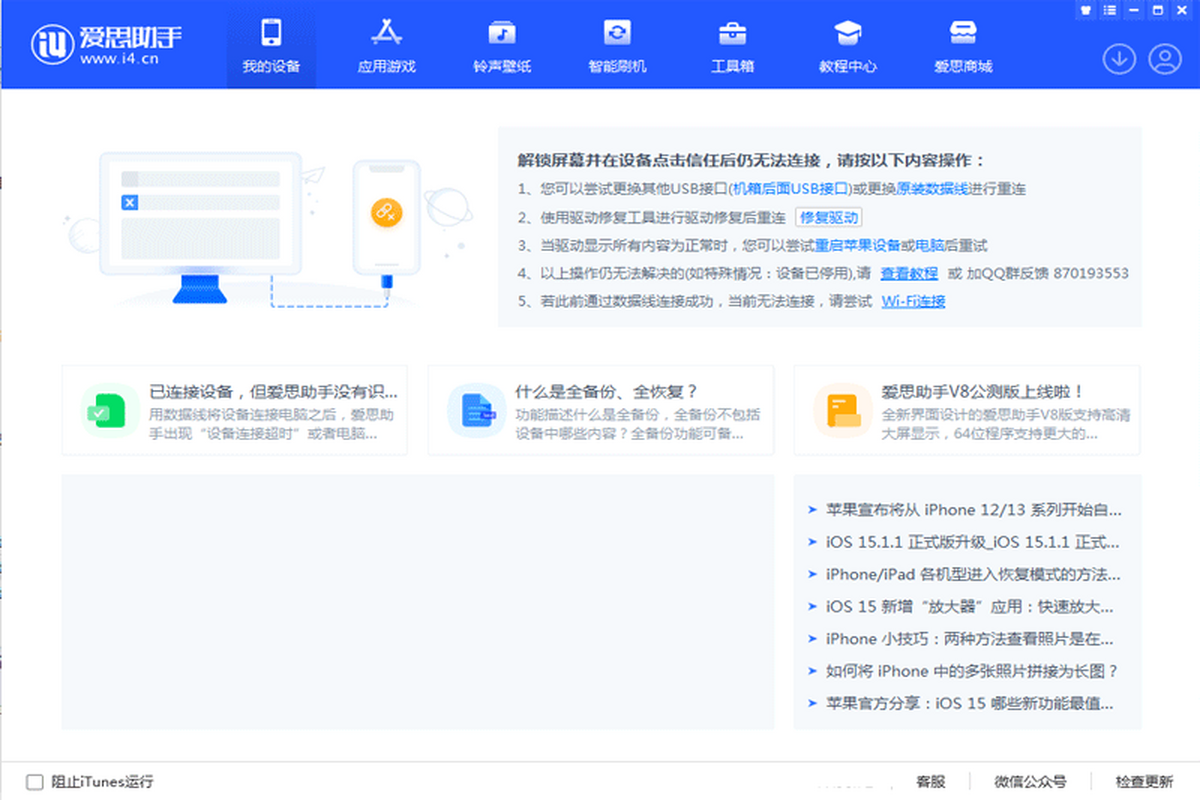
Task: Visit the 爱思商城 store
Action: tap(963, 46)
